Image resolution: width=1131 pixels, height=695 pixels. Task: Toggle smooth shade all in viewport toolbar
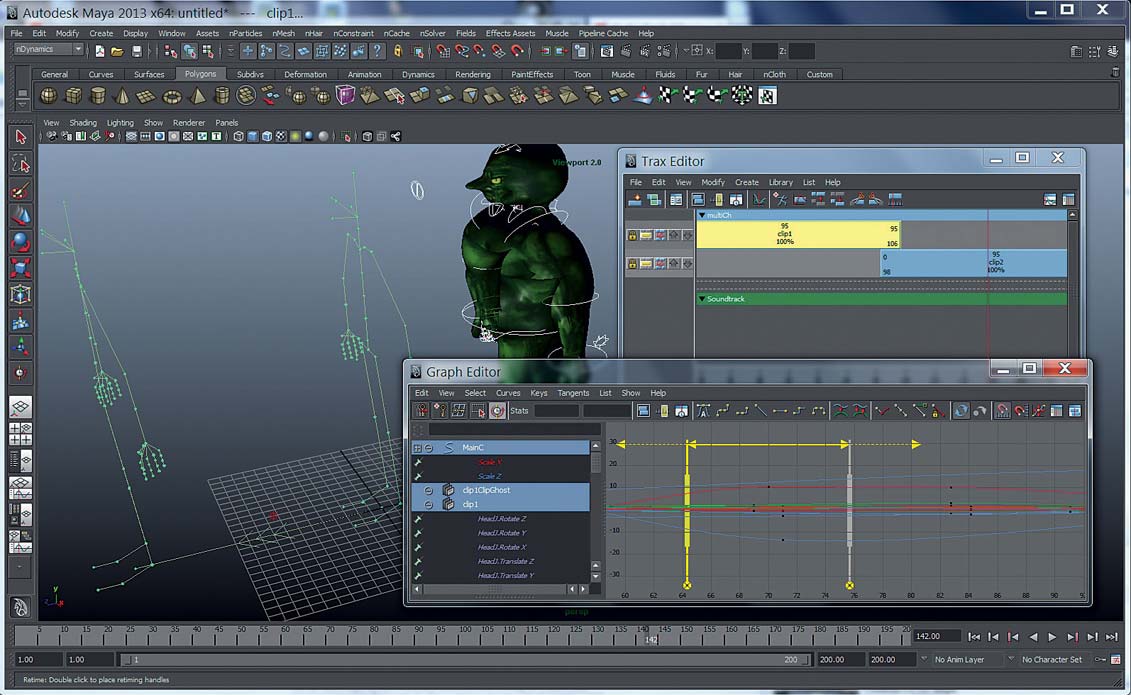[252, 136]
